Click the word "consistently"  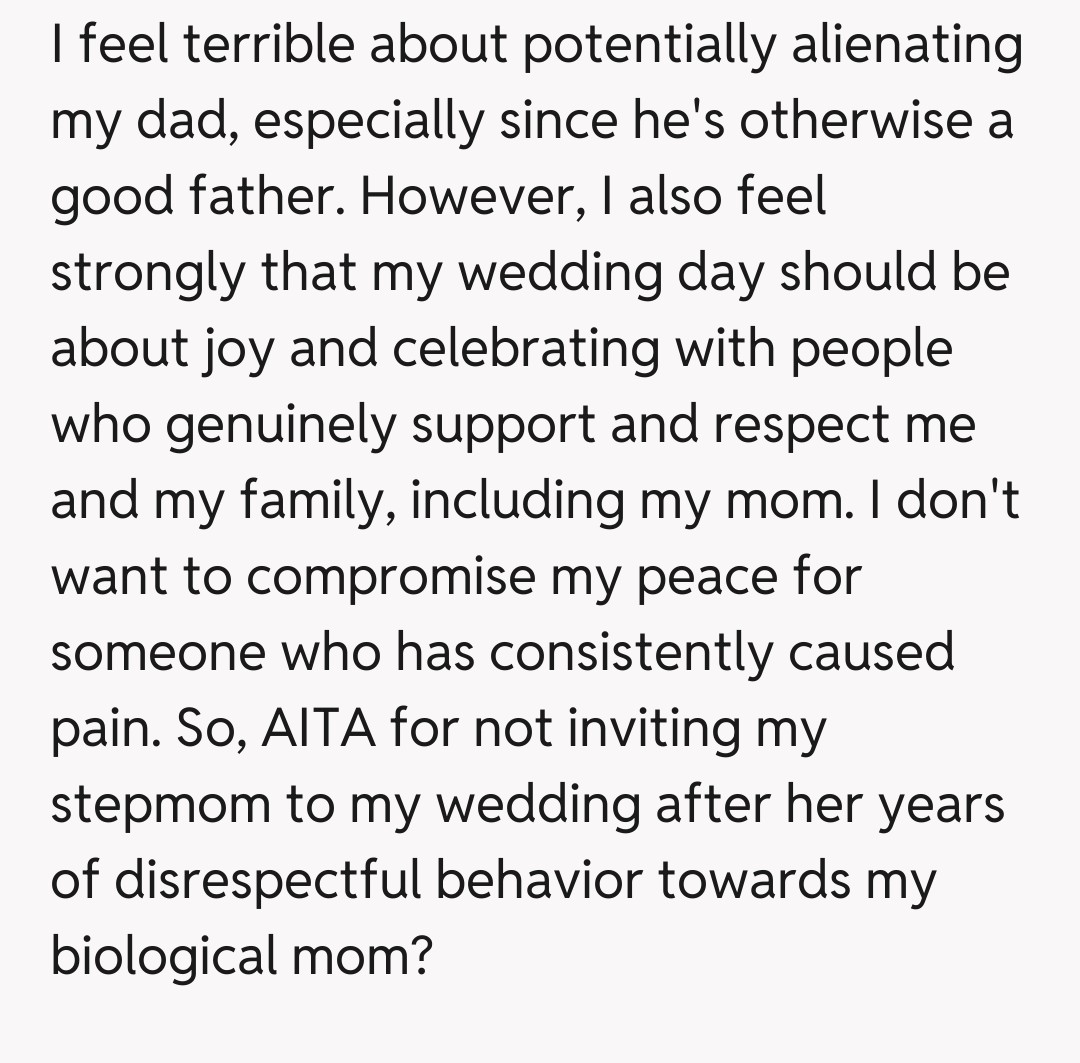(x=632, y=656)
